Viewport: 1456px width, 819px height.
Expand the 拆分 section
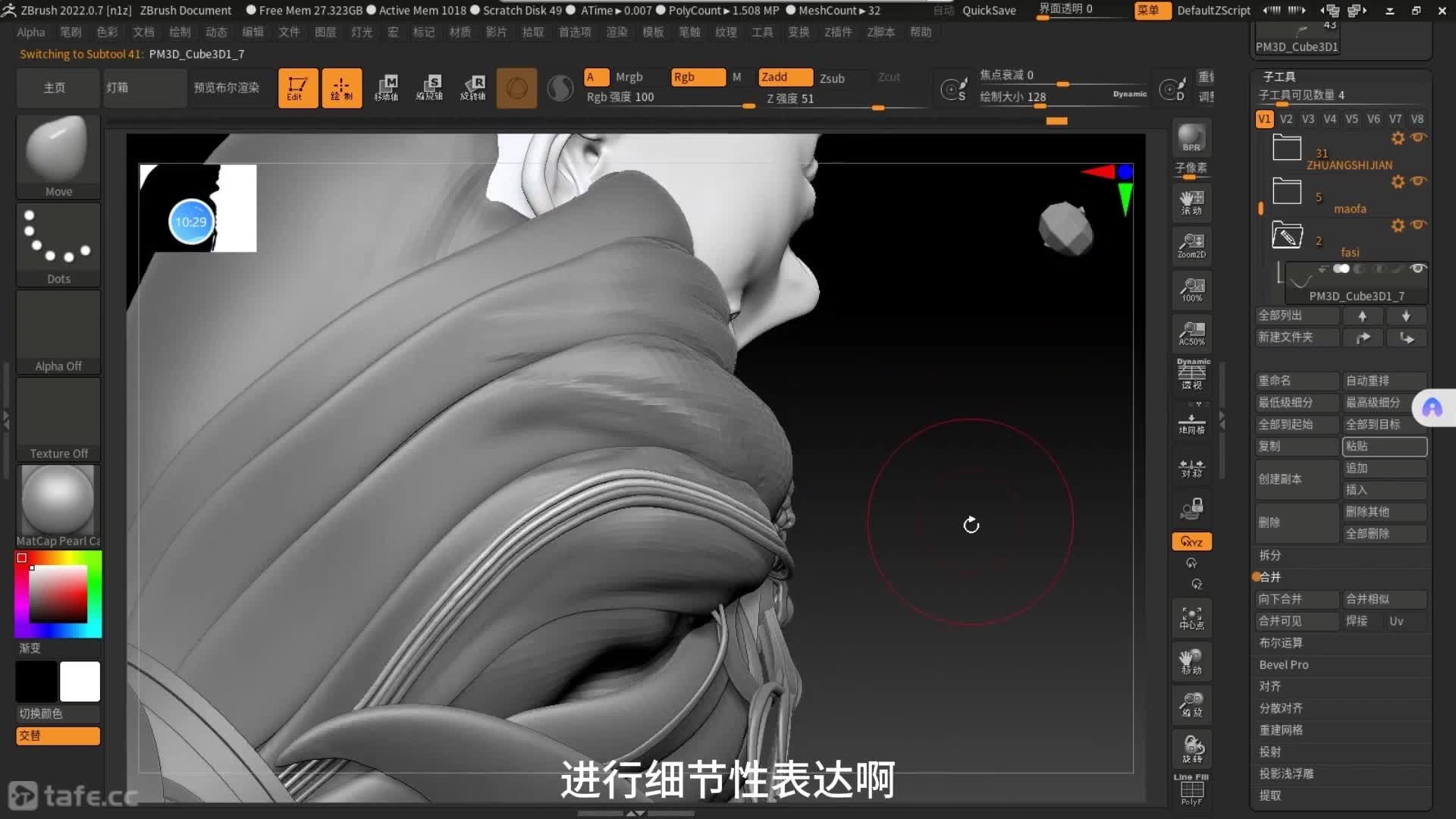click(1270, 555)
